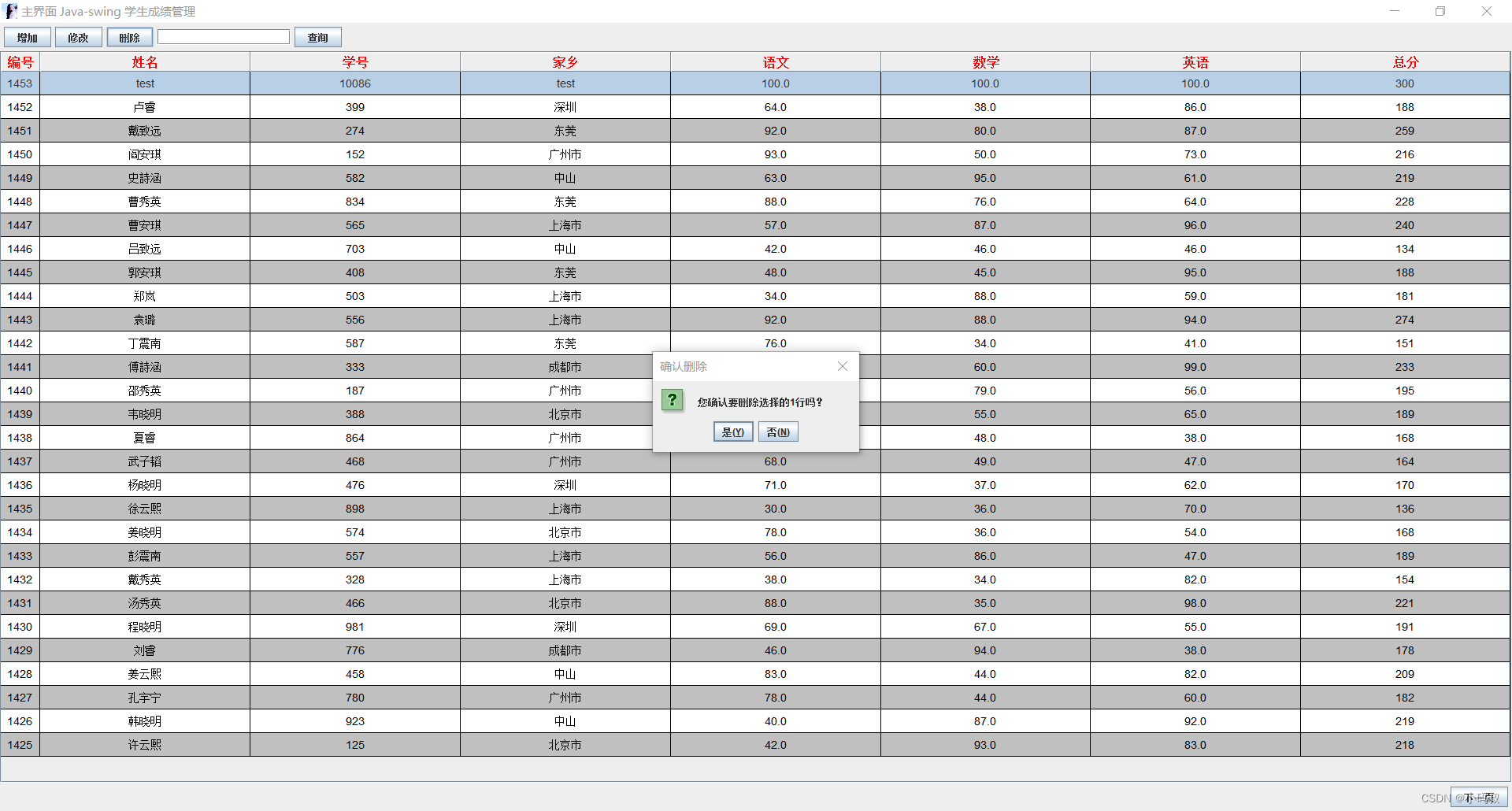Image resolution: width=1512 pixels, height=811 pixels.
Task: Click the 删除 (Delete) toolbar button
Action: point(130,38)
